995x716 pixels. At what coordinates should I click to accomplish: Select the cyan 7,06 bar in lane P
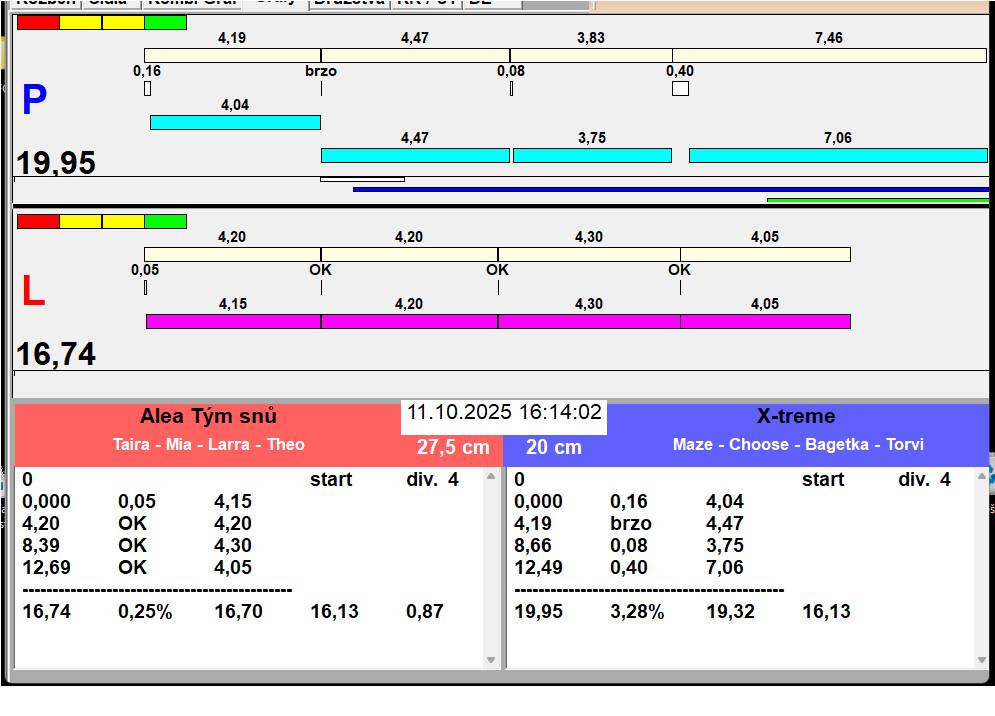click(837, 155)
